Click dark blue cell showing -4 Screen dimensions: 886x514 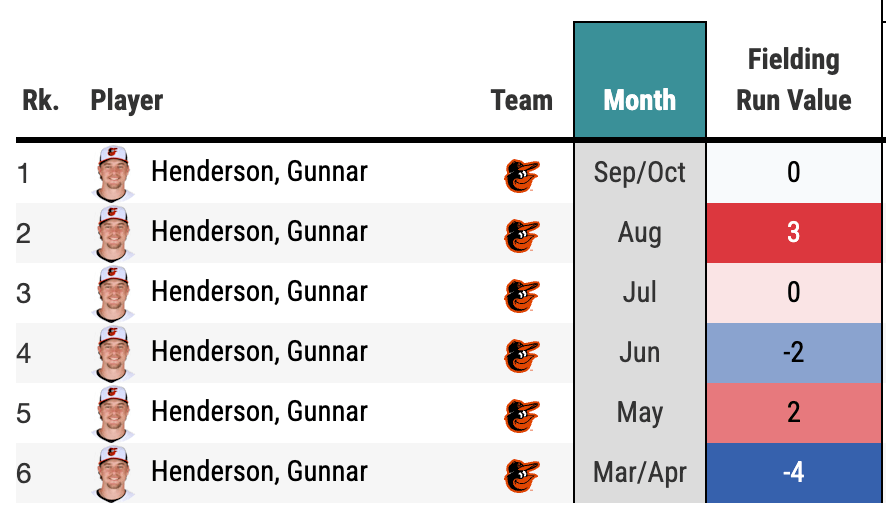pyautogui.click(x=794, y=472)
